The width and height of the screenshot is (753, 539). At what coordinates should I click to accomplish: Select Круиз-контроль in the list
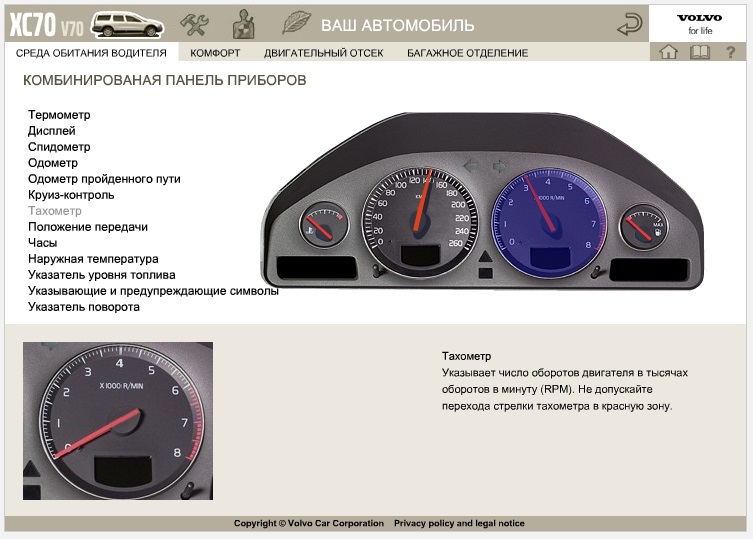[71, 195]
